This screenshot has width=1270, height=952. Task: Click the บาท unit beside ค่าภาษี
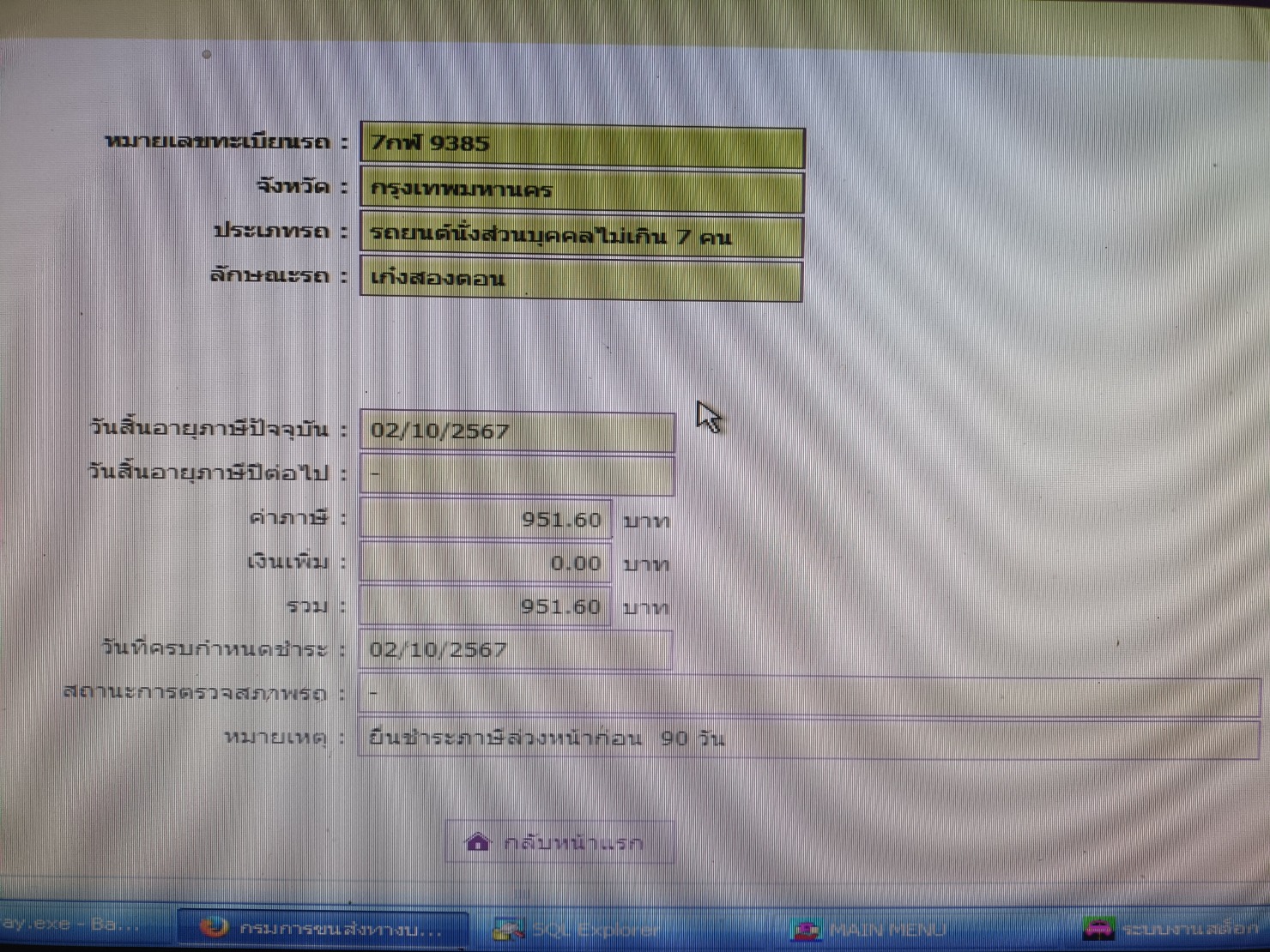point(646,521)
